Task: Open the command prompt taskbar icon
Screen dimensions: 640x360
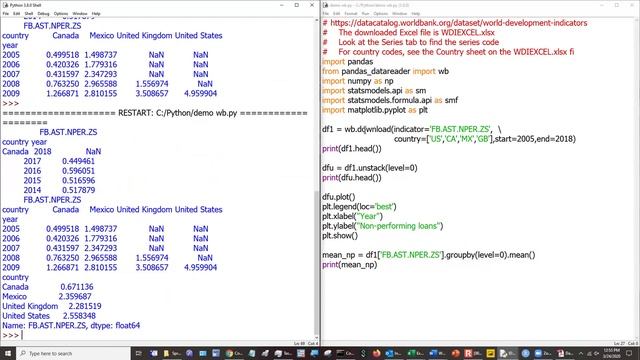Action: 340,353
